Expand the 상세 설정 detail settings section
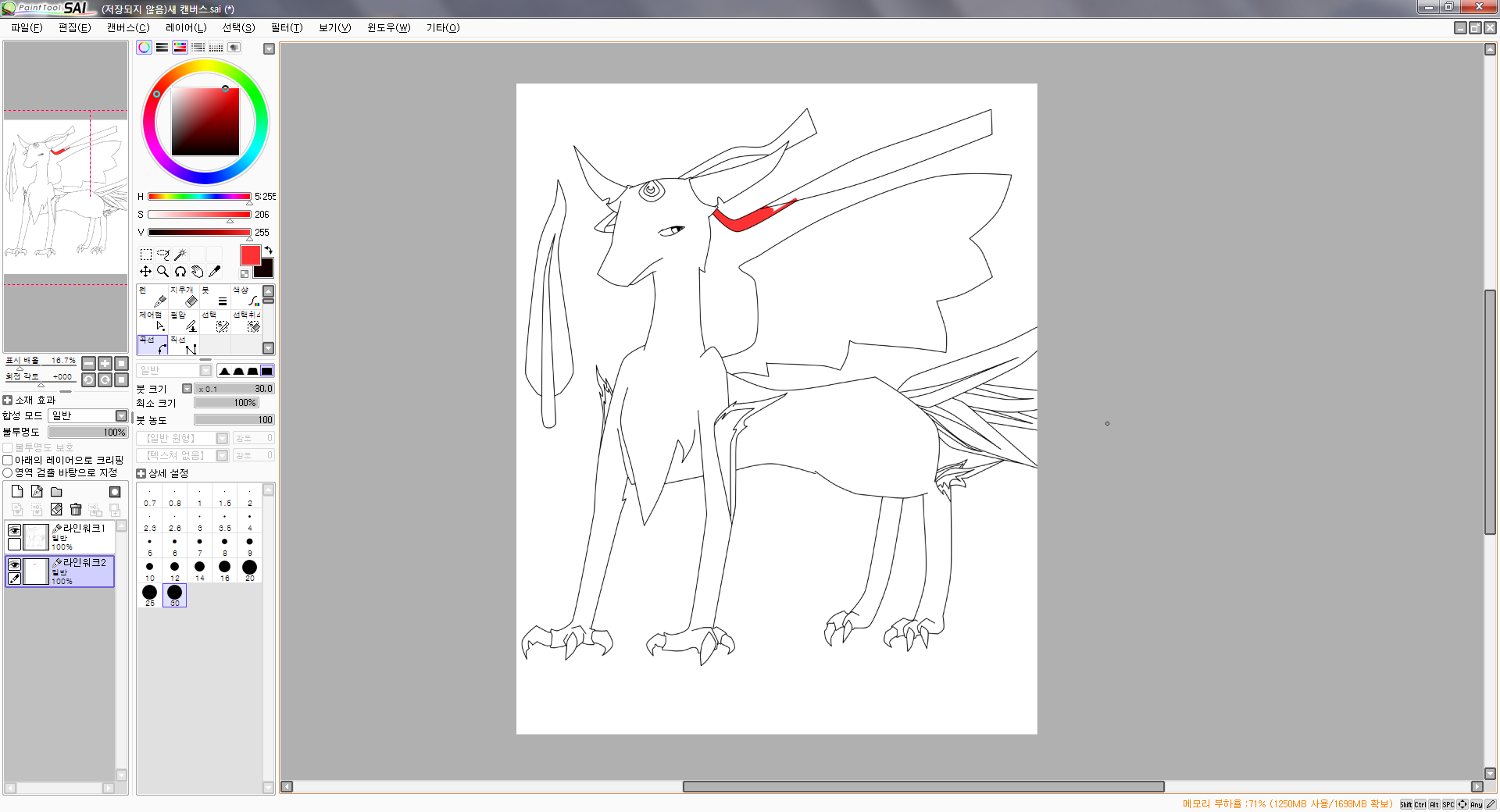1500x812 pixels. click(x=141, y=474)
